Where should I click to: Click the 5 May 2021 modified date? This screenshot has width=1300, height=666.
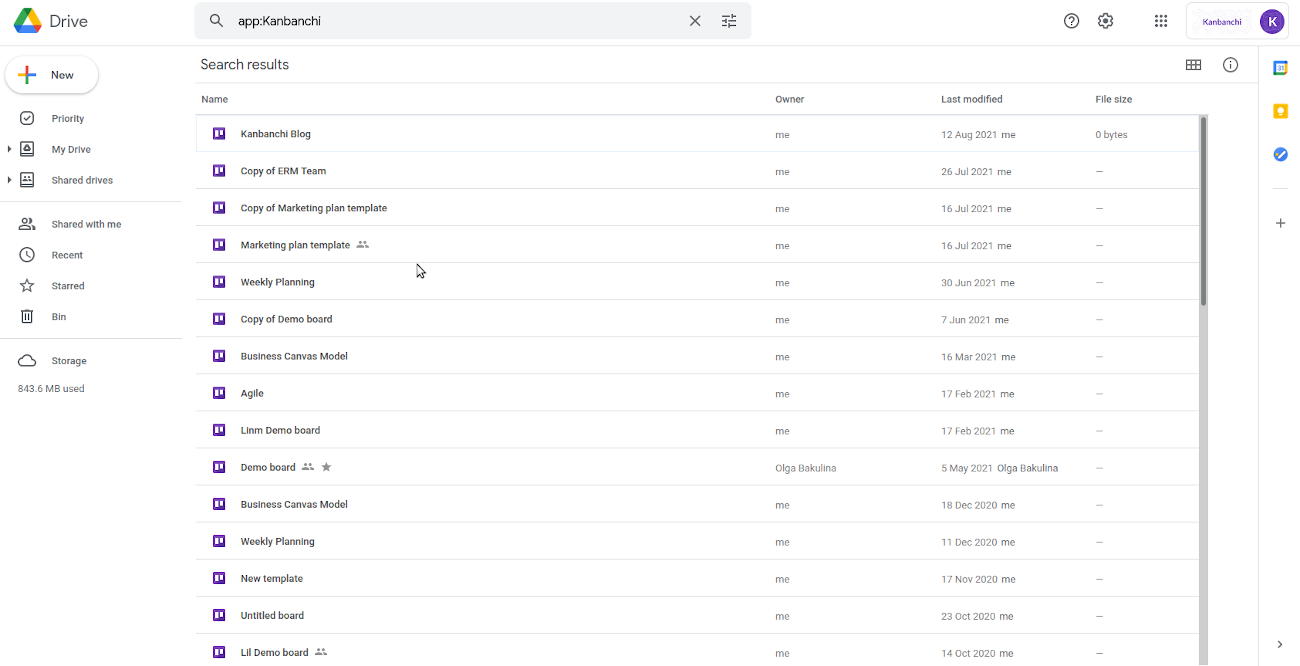click(x=967, y=468)
